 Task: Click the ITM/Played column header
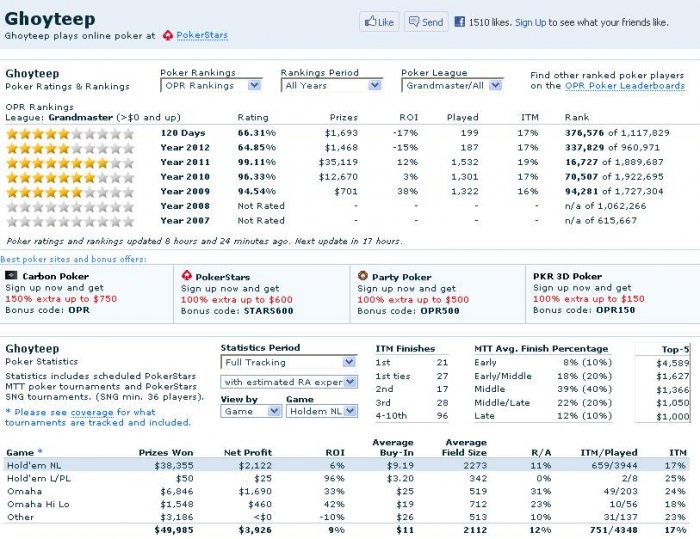click(609, 452)
